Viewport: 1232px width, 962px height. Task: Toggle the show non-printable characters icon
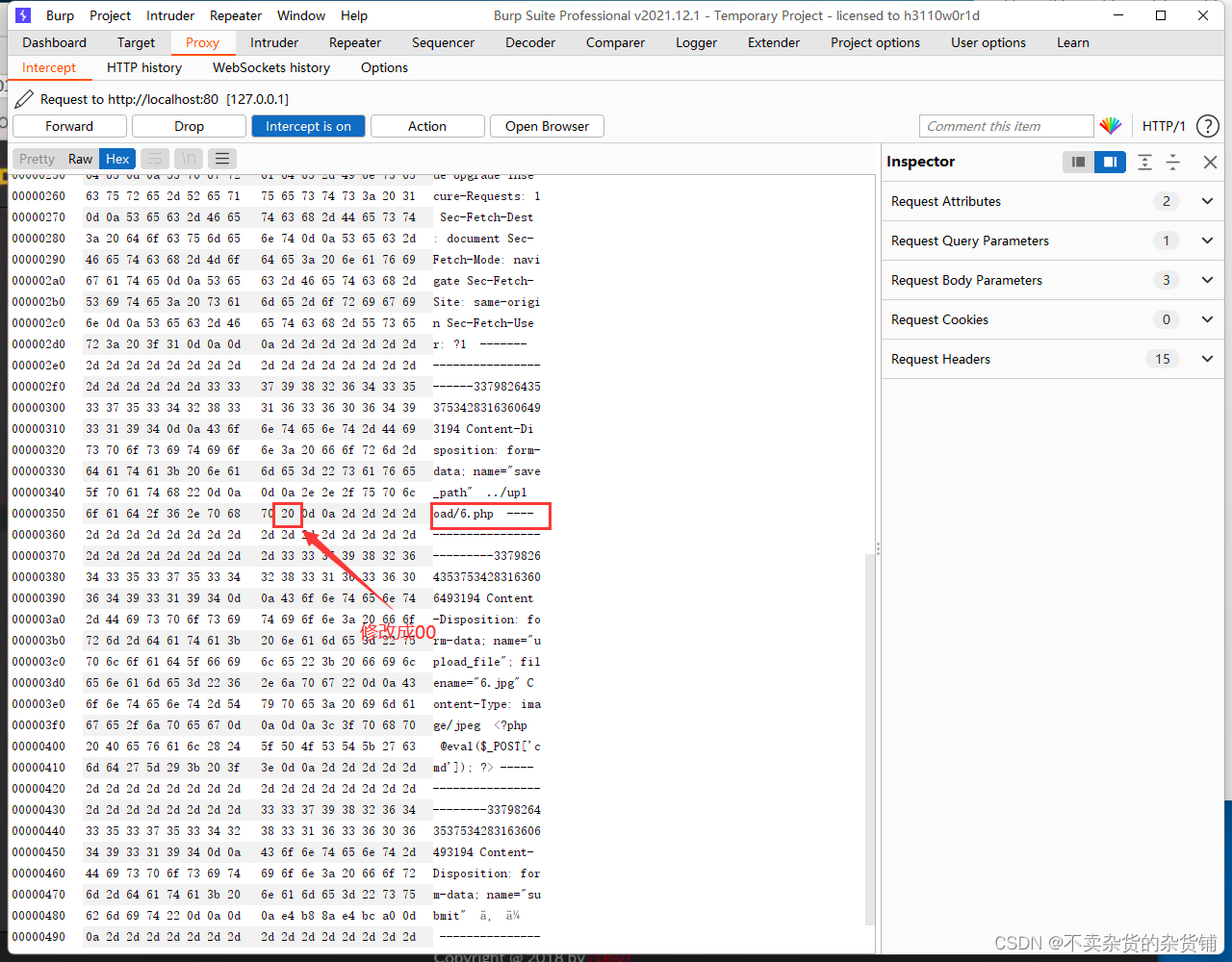tap(189, 159)
